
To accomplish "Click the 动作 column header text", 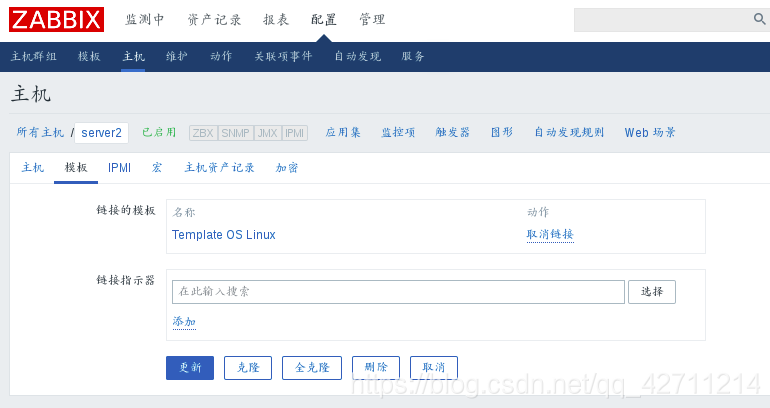I will point(538,212).
